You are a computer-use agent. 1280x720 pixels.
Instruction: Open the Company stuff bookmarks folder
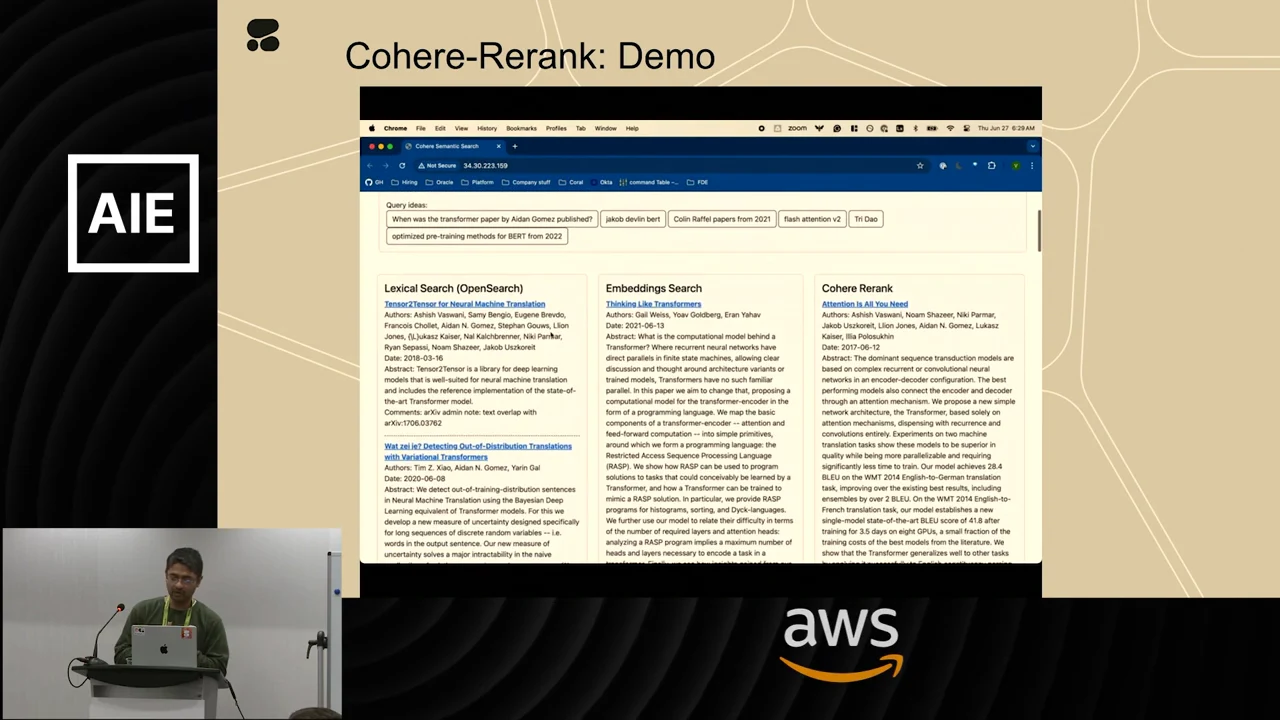click(x=526, y=182)
